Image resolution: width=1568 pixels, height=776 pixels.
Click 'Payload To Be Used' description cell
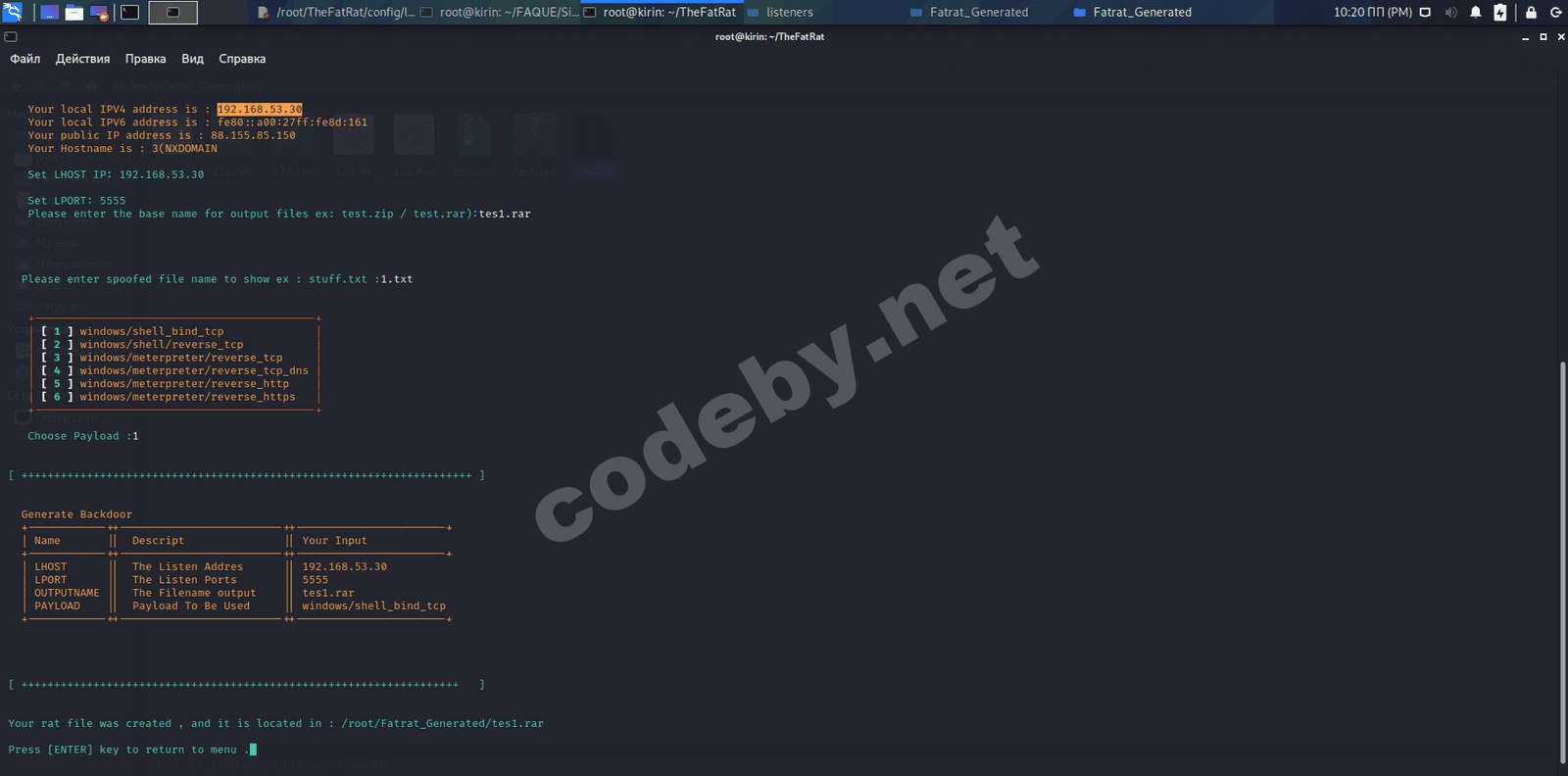[x=191, y=606]
